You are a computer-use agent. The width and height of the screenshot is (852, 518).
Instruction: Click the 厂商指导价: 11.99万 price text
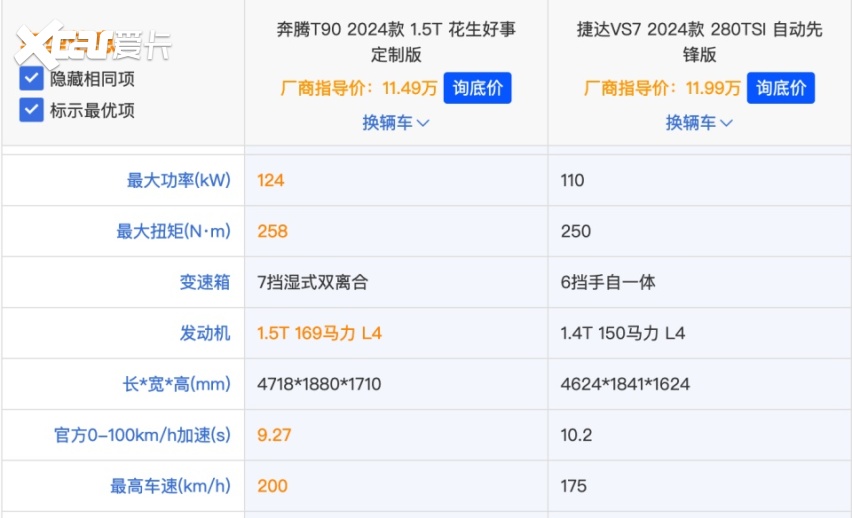click(x=662, y=88)
